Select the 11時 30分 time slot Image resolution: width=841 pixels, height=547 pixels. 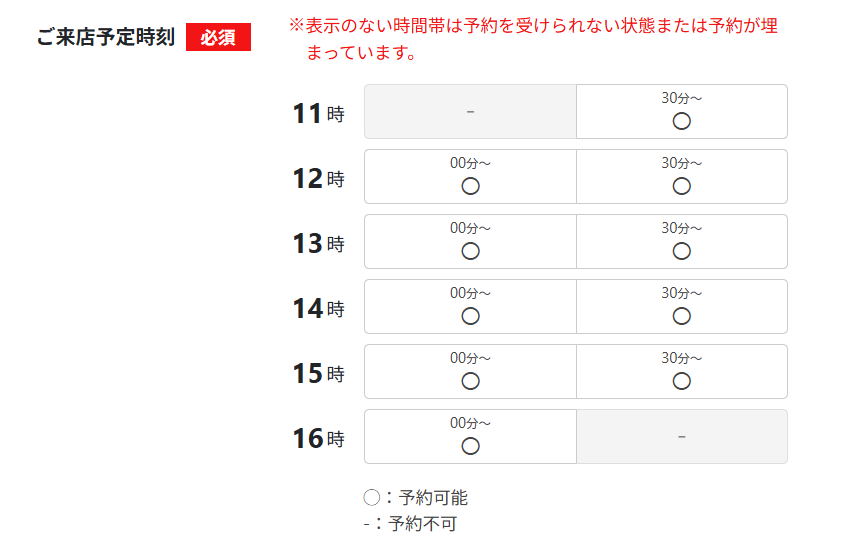point(682,121)
